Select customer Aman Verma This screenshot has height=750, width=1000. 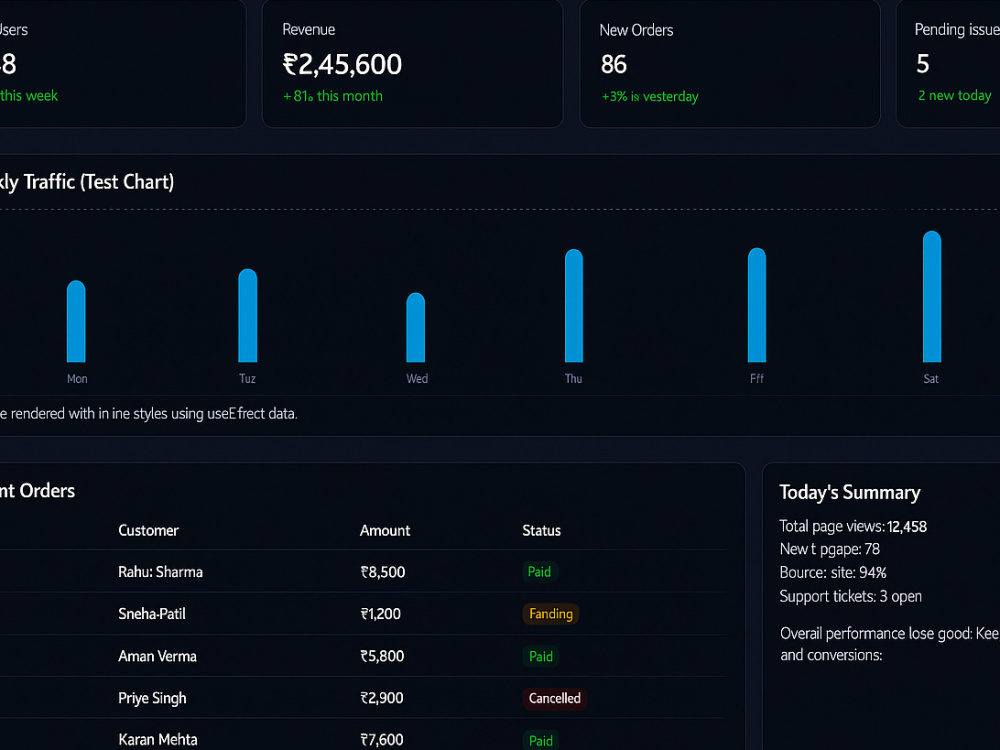click(x=158, y=656)
